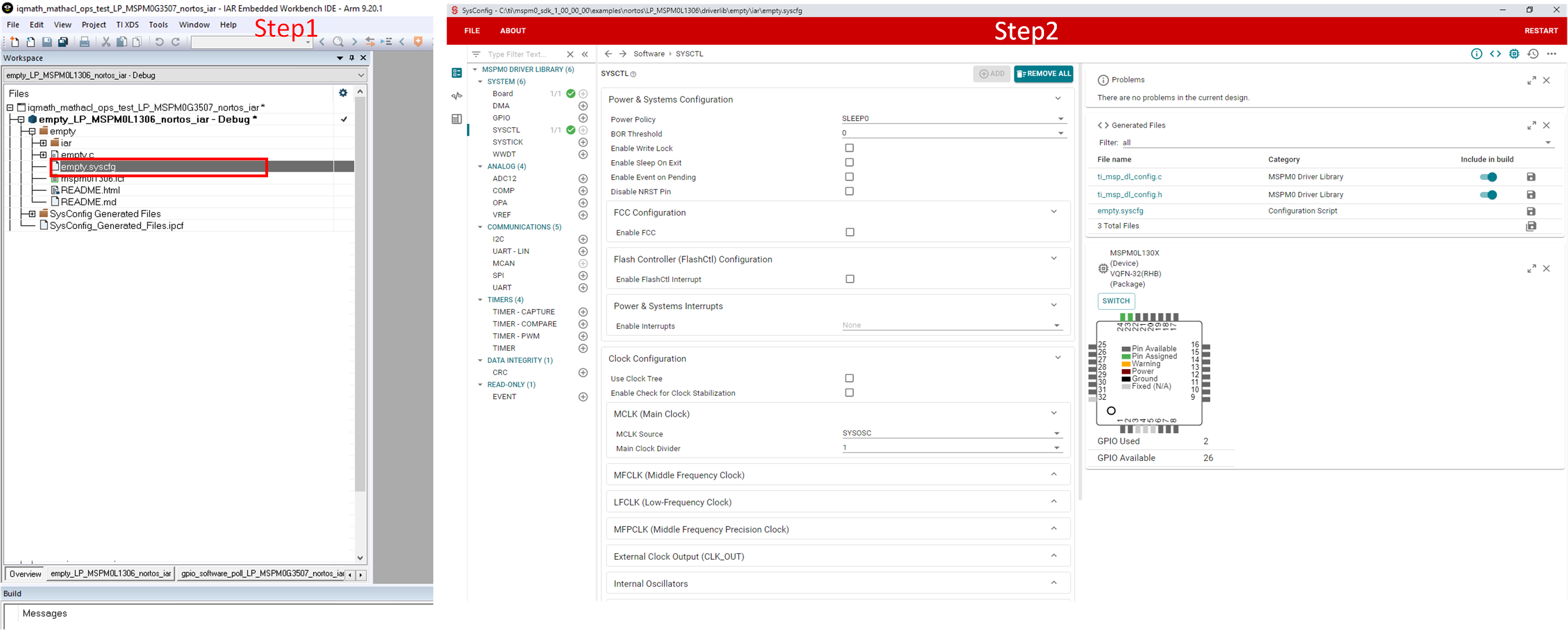1568x630 pixels.
Task: Click the add icon next to ADC12
Action: click(582, 179)
